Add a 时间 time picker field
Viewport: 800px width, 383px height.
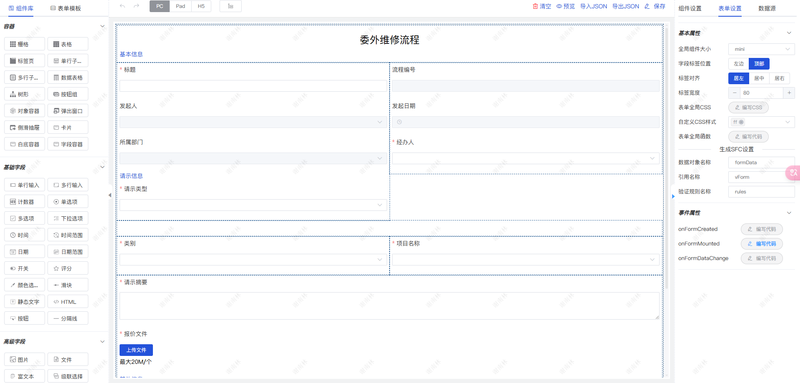click(24, 235)
